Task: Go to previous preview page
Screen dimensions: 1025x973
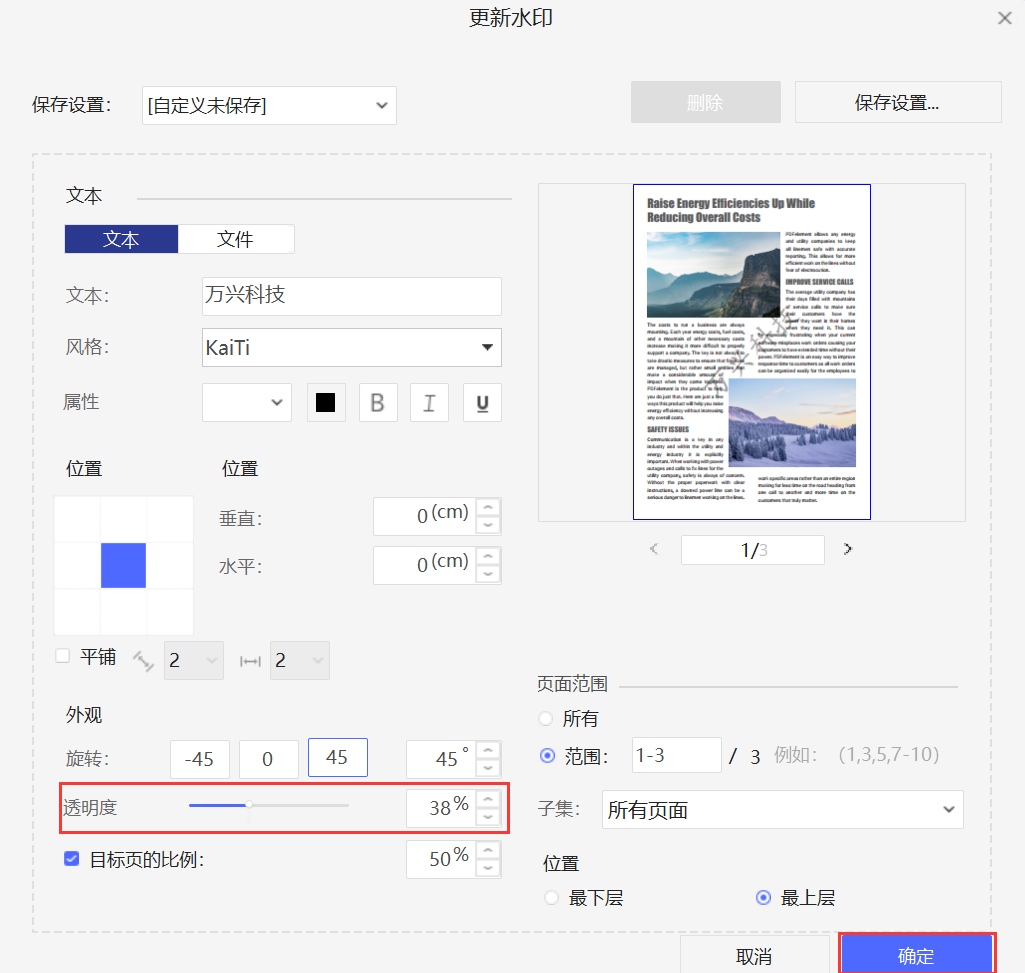Action: tap(655, 549)
